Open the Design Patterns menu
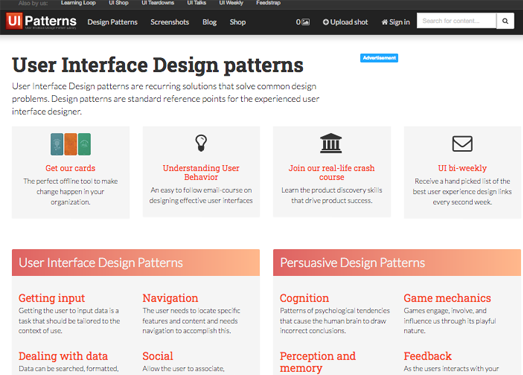Viewport: 523px width, 375px height. point(112,22)
